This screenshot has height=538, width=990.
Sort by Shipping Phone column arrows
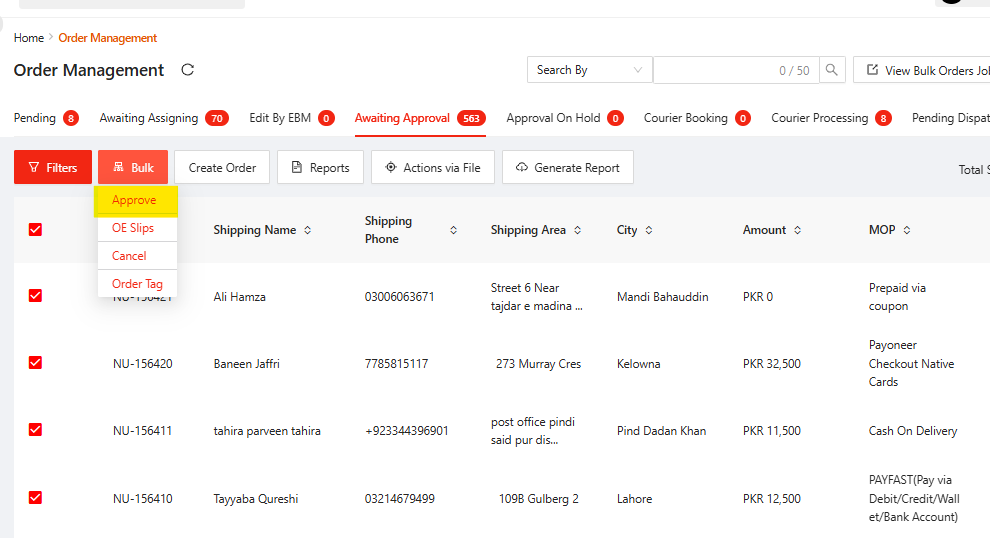point(453,230)
